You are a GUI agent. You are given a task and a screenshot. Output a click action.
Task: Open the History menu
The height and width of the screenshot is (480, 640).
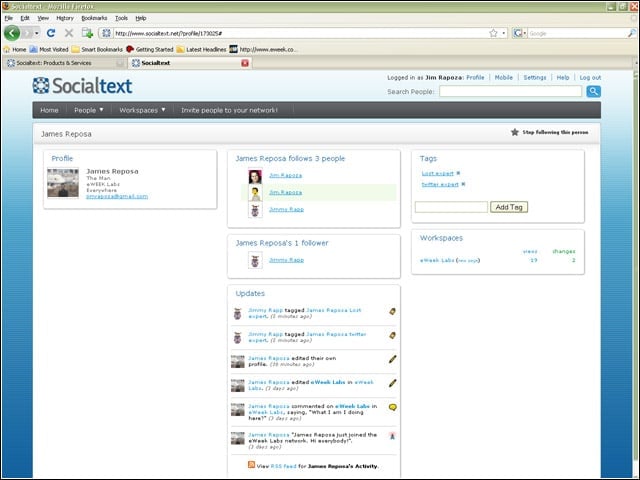pyautogui.click(x=65, y=18)
